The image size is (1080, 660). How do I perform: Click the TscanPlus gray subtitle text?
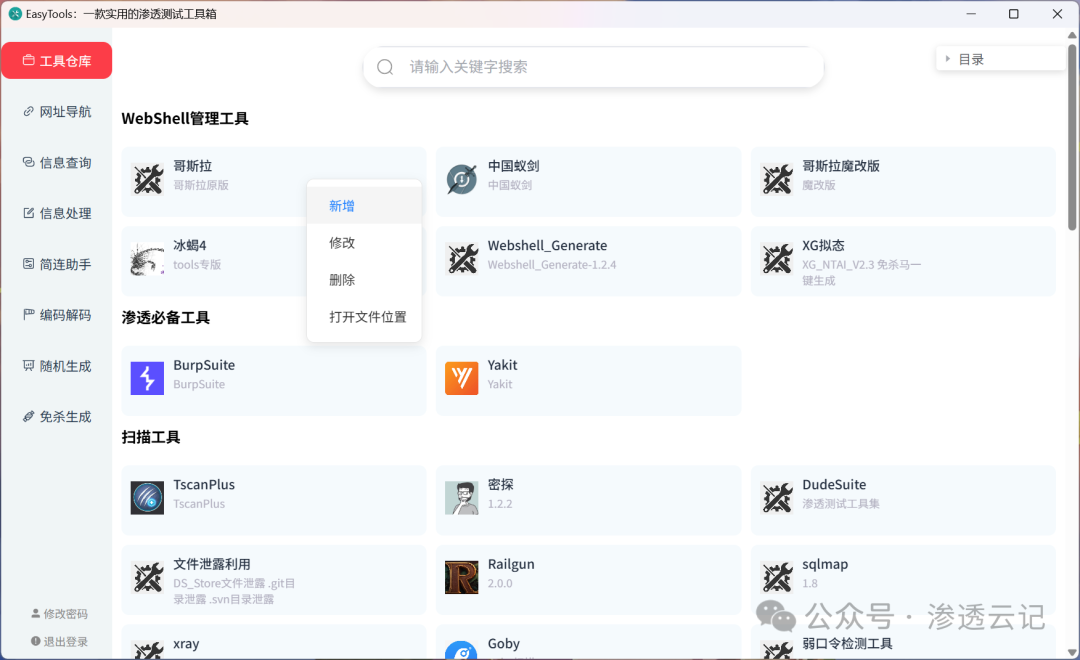tap(199, 504)
